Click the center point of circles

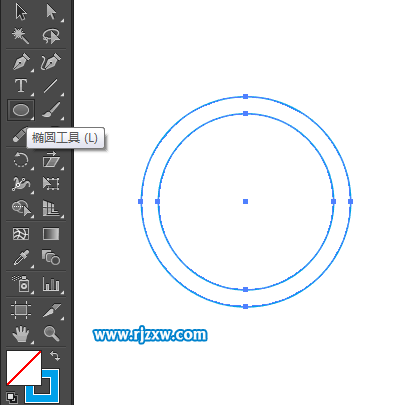(245, 201)
